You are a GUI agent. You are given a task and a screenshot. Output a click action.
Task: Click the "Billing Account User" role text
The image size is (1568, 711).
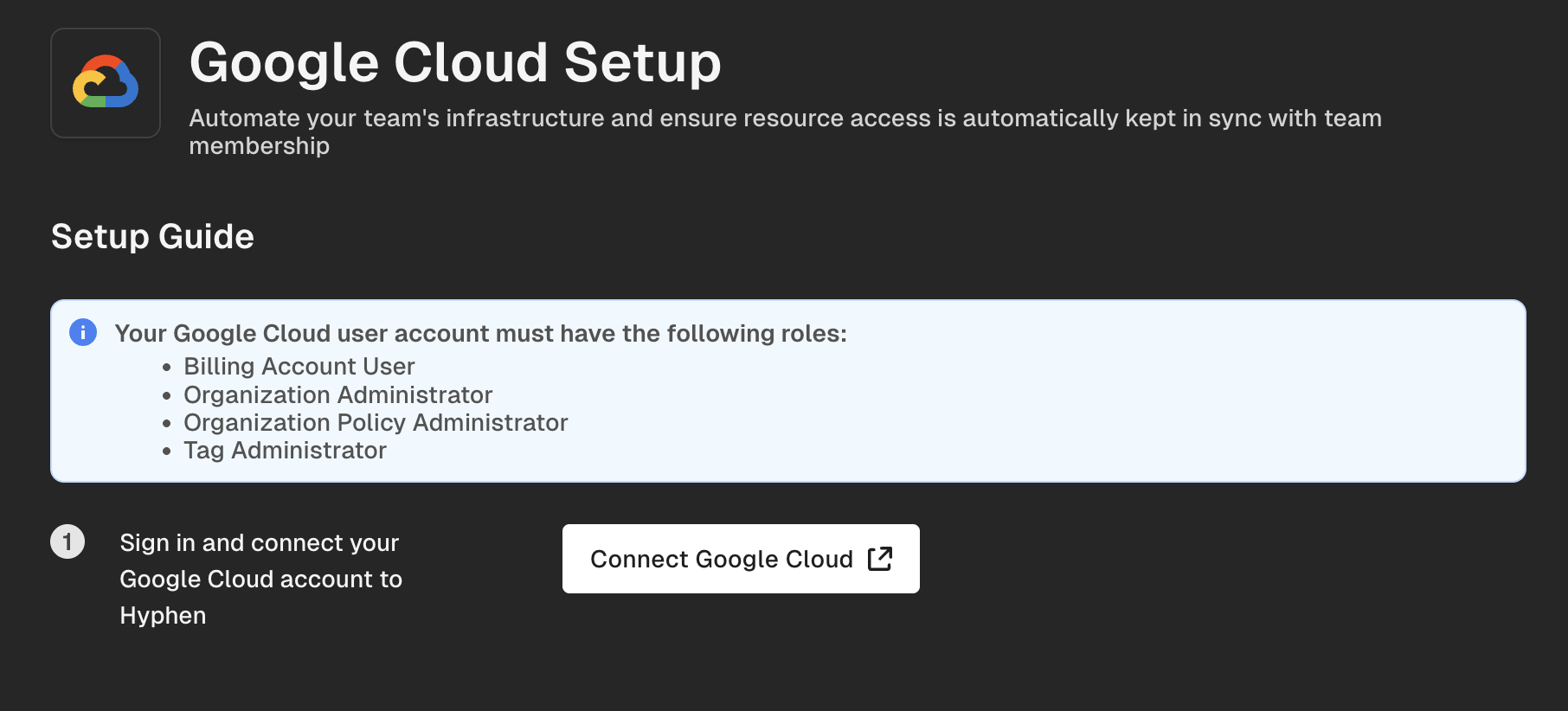point(299,366)
